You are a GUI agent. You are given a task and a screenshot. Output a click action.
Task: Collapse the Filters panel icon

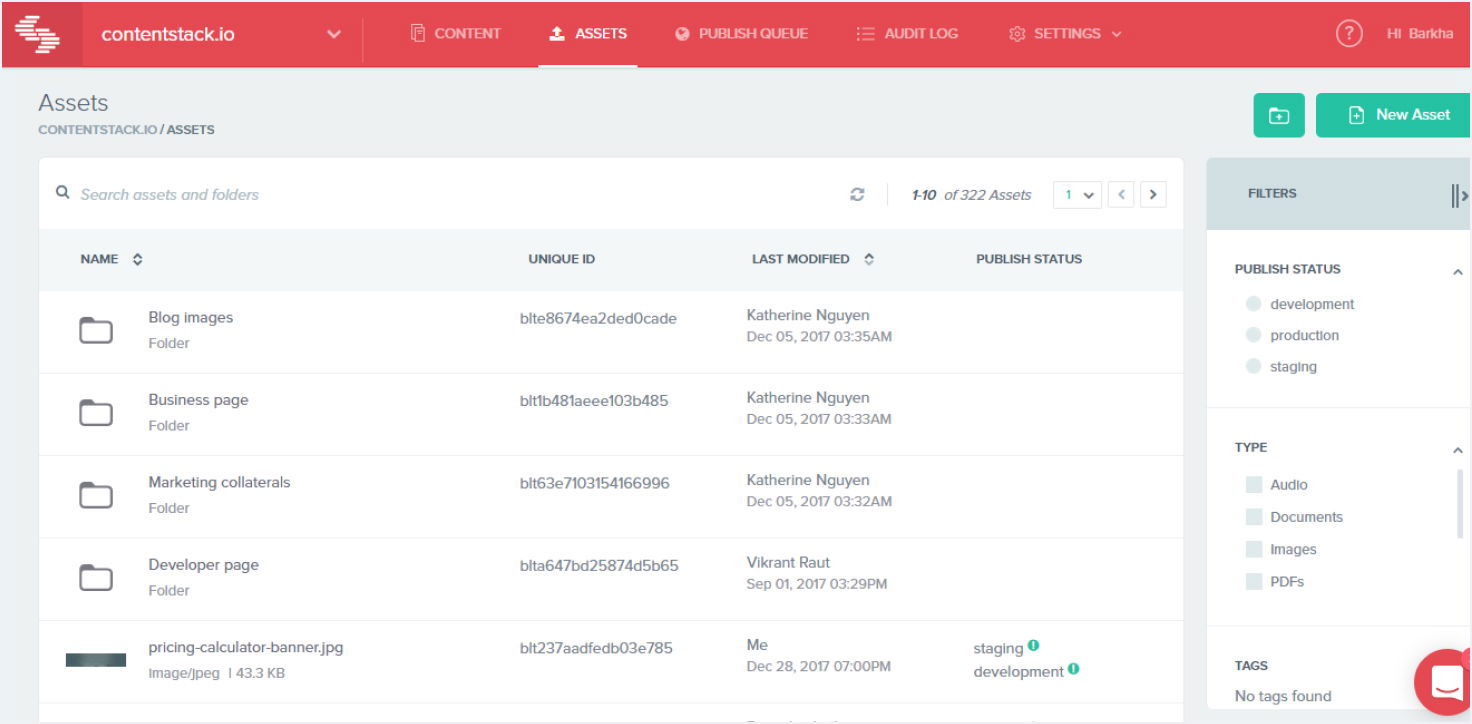[1459, 195]
